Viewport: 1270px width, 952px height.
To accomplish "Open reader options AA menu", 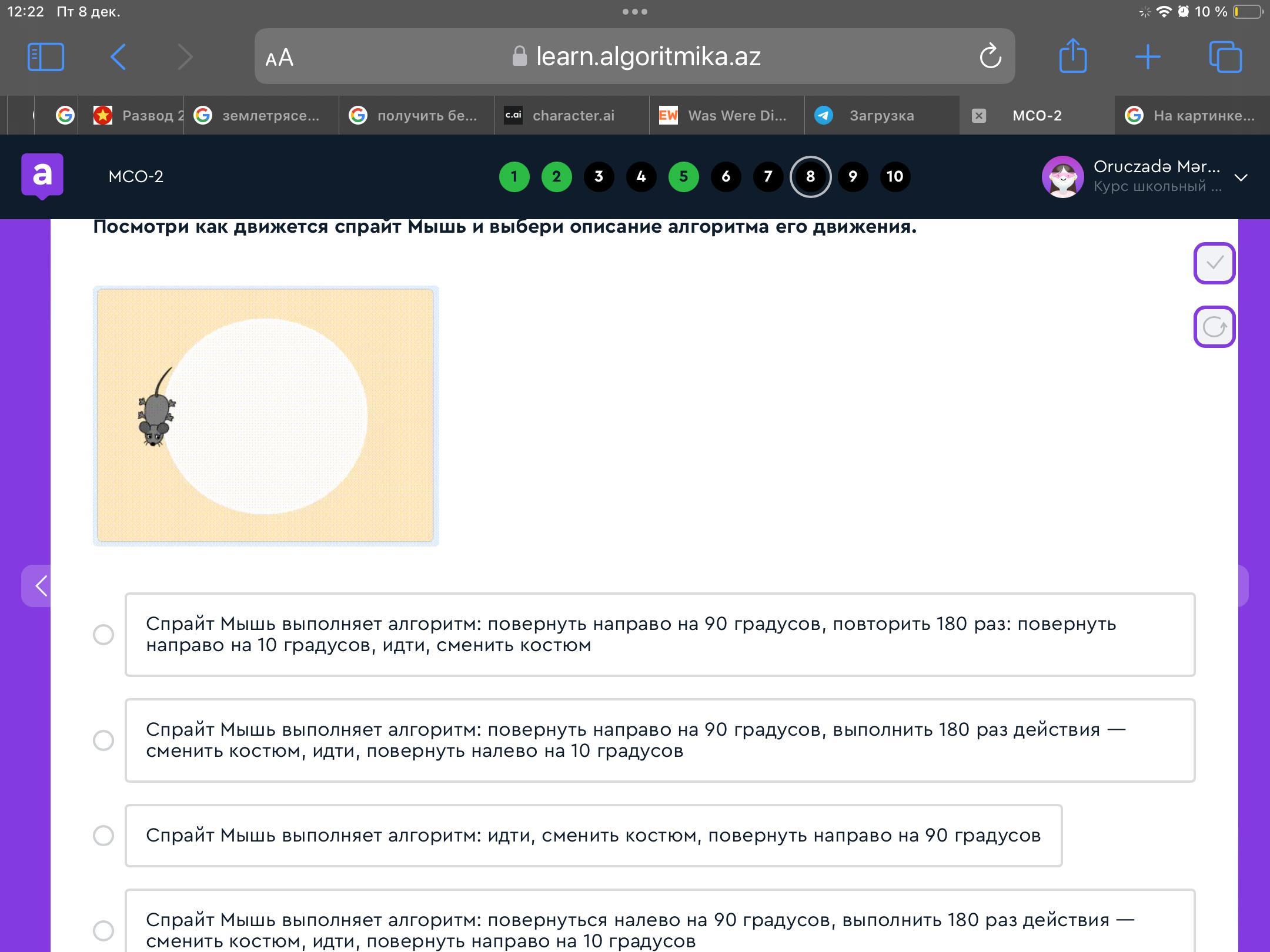I will point(279,58).
